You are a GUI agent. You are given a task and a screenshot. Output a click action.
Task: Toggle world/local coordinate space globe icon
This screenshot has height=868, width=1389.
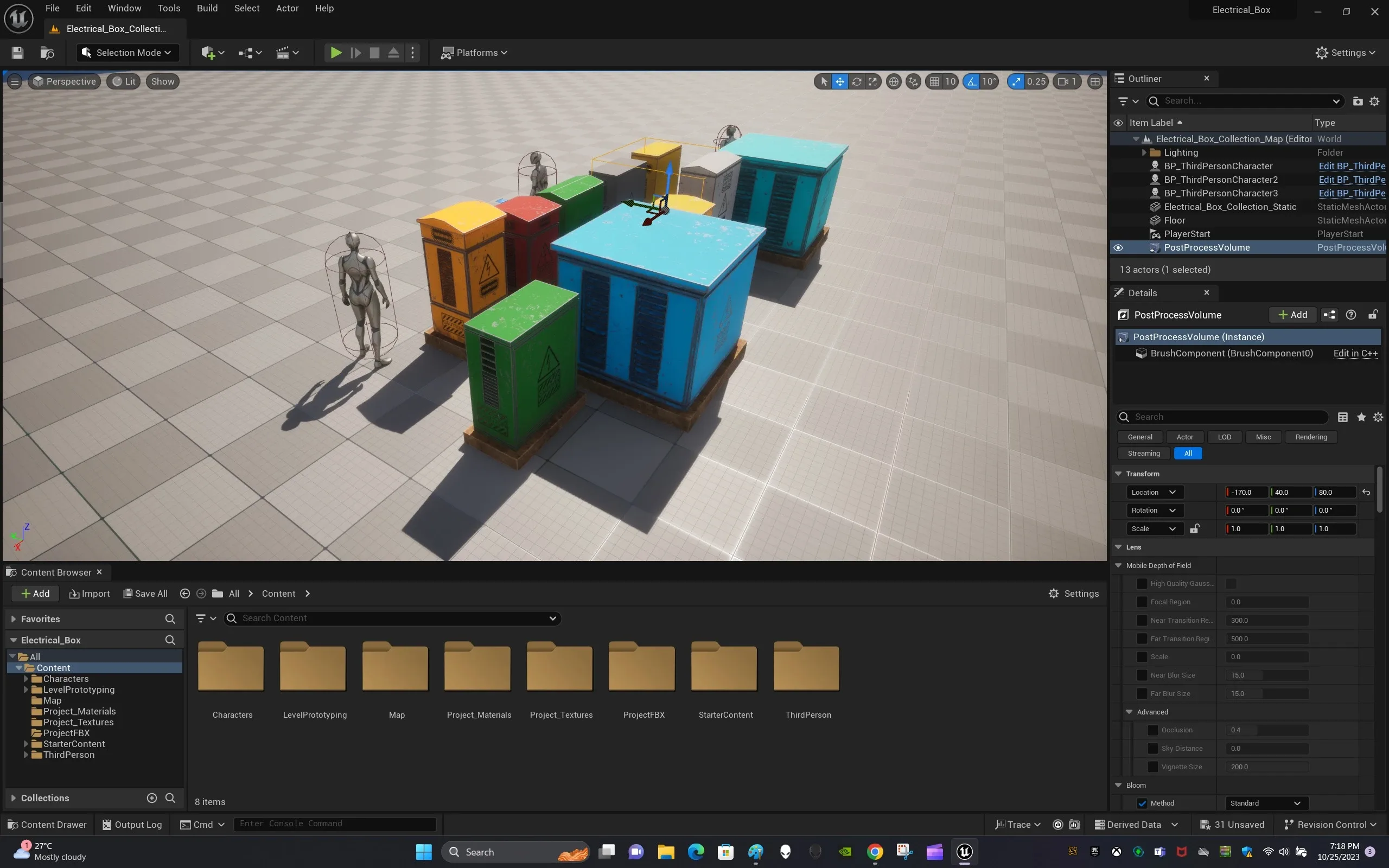click(894, 81)
